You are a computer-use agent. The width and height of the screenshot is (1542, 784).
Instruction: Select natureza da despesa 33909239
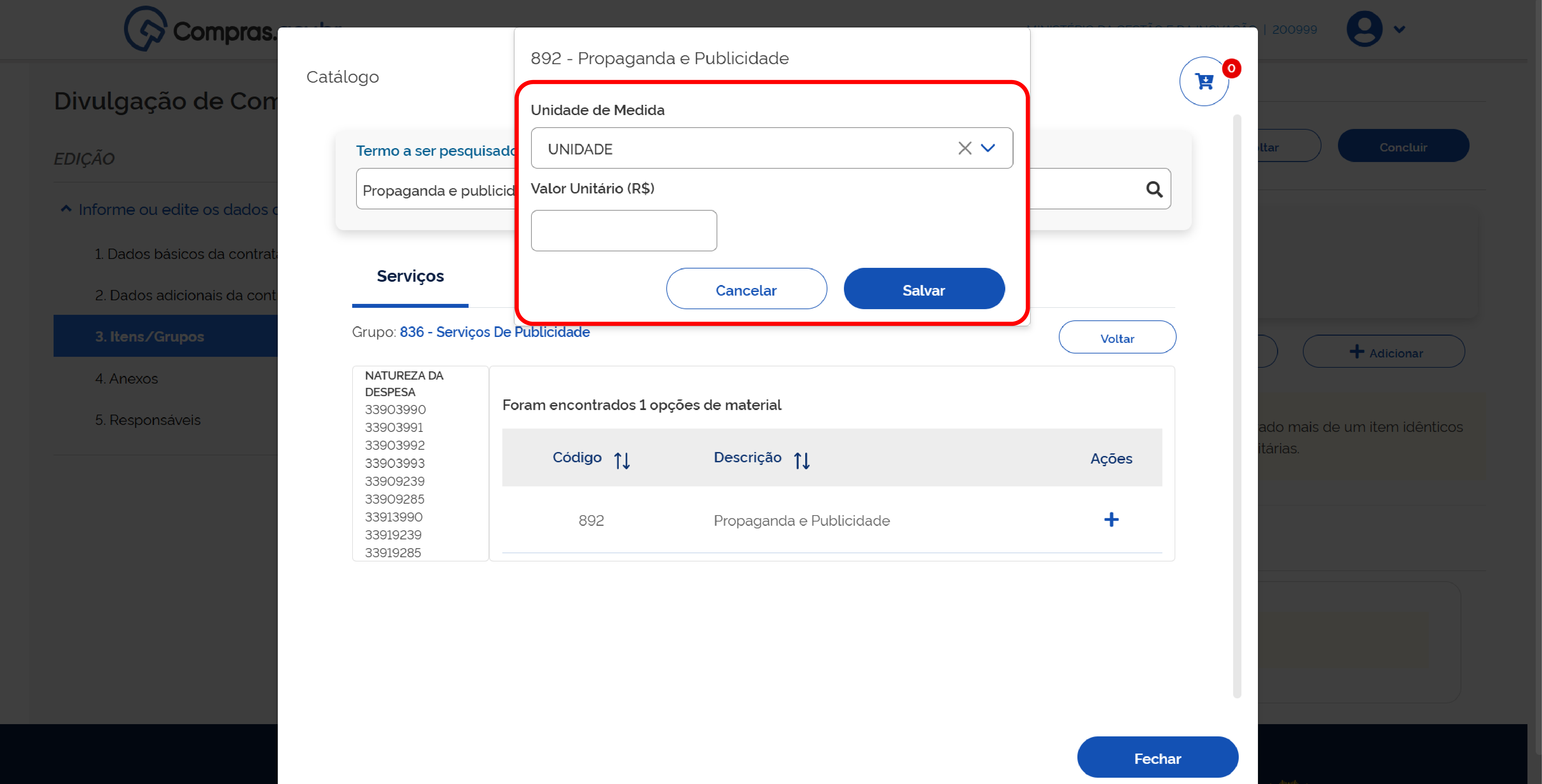tap(395, 482)
